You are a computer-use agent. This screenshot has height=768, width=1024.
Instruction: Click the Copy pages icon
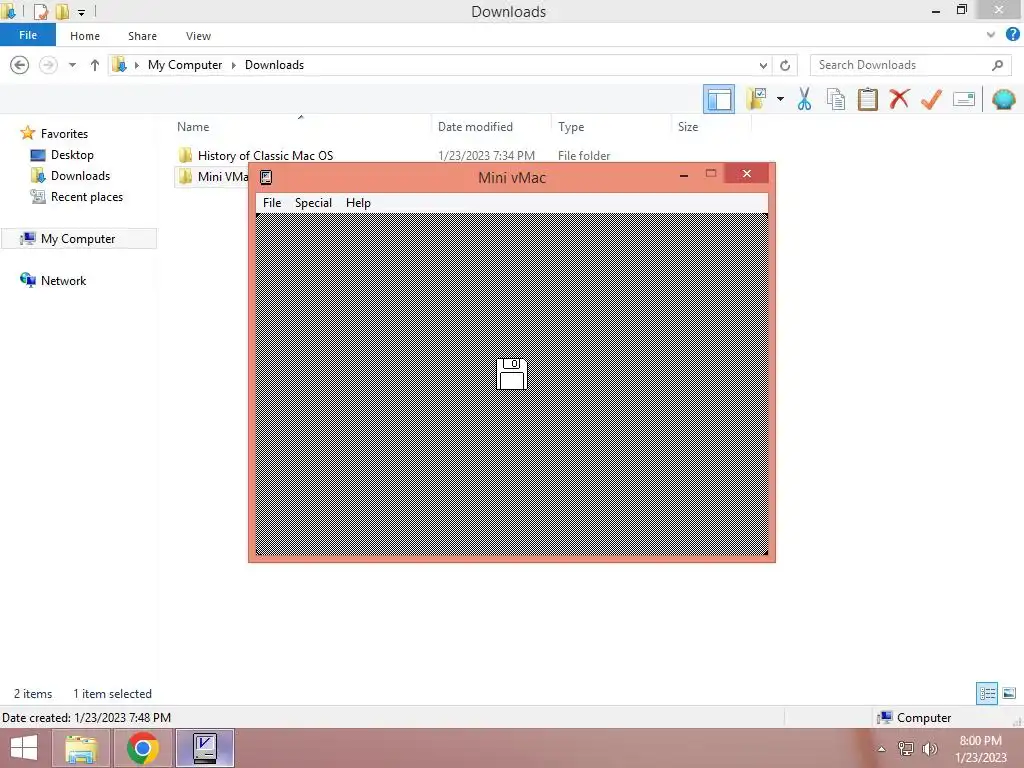click(x=835, y=99)
